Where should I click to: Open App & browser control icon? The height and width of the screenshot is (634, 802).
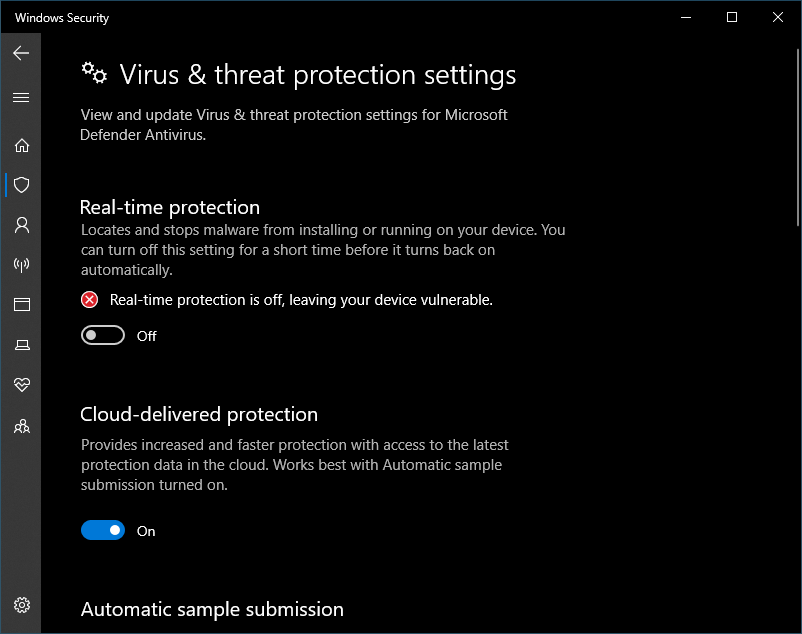[x=21, y=305]
